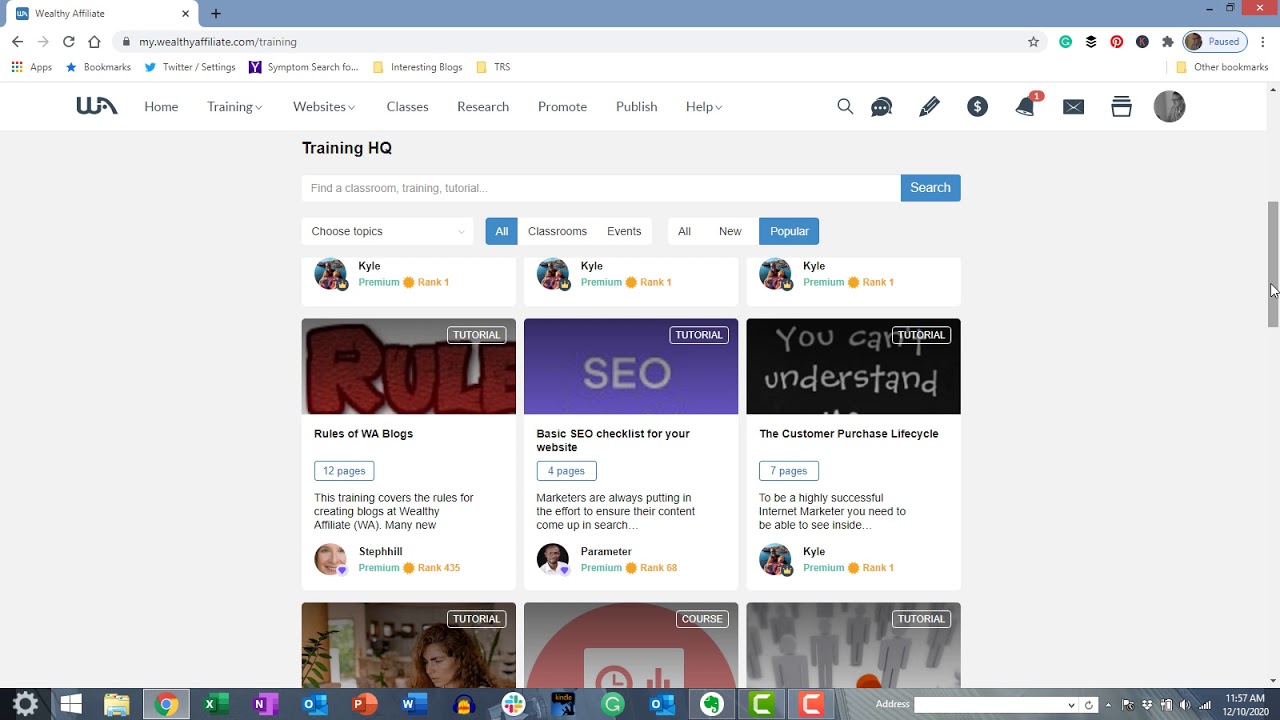1280x720 pixels.
Task: Open Chrome extensions puzzle icon
Action: [1167, 42]
